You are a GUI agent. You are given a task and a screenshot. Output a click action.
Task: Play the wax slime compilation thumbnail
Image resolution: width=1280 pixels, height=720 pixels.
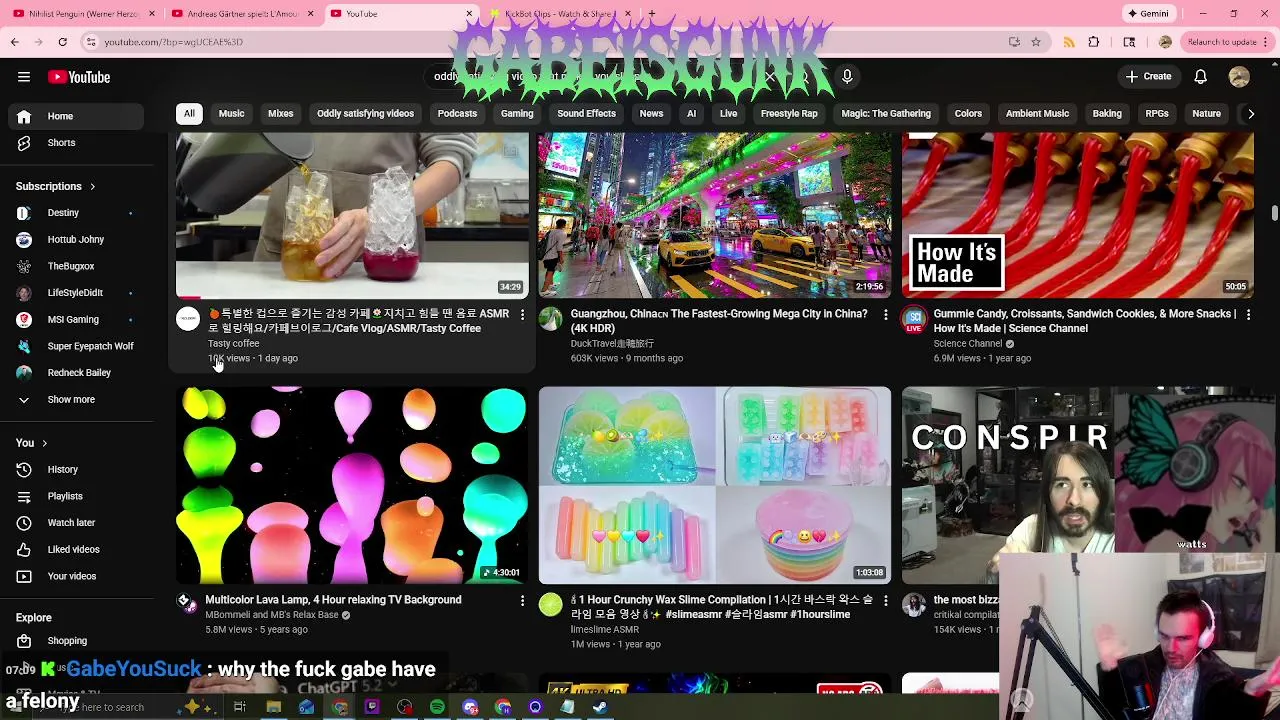click(x=715, y=485)
